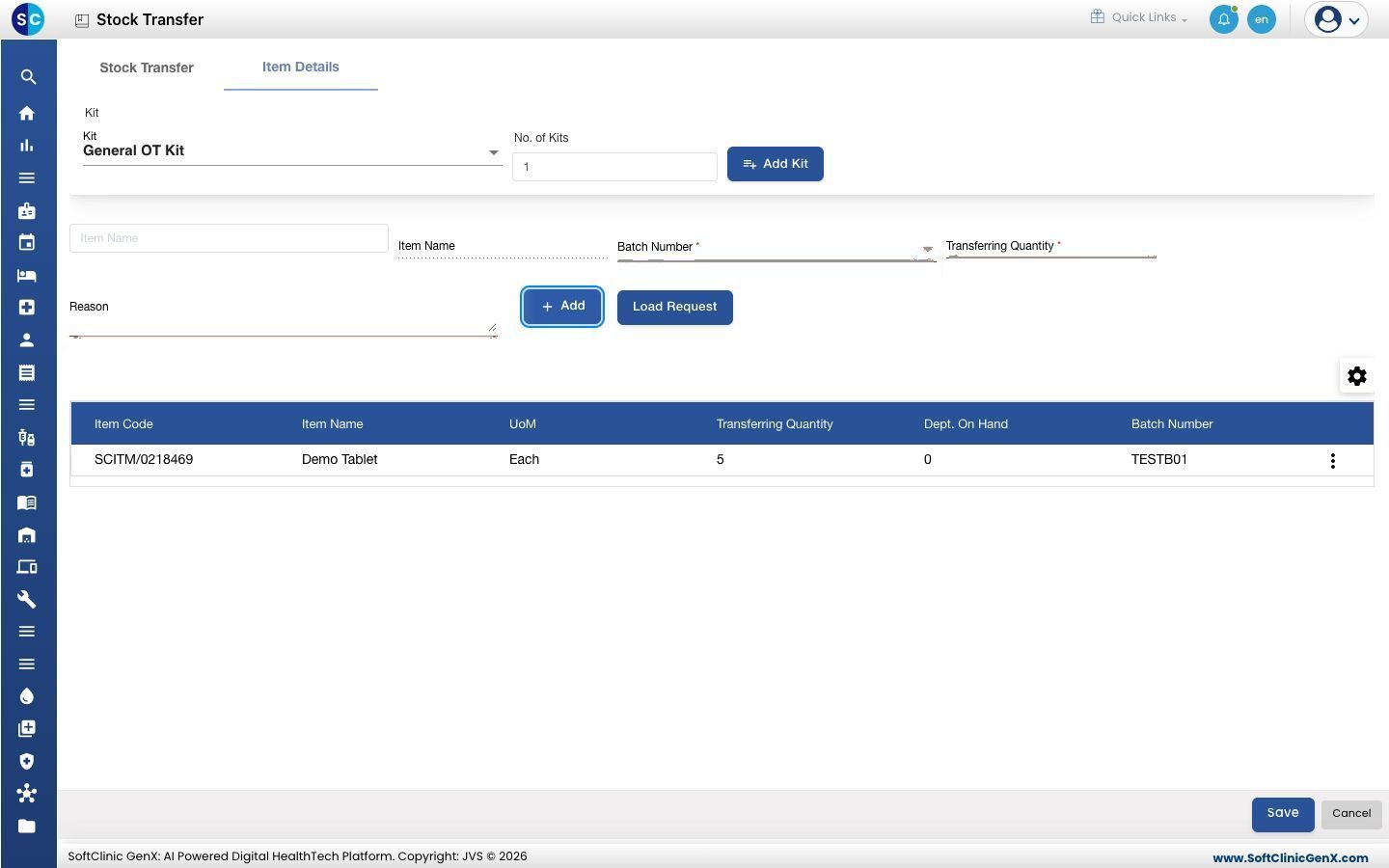Cancel the stock transfer

tap(1351, 814)
